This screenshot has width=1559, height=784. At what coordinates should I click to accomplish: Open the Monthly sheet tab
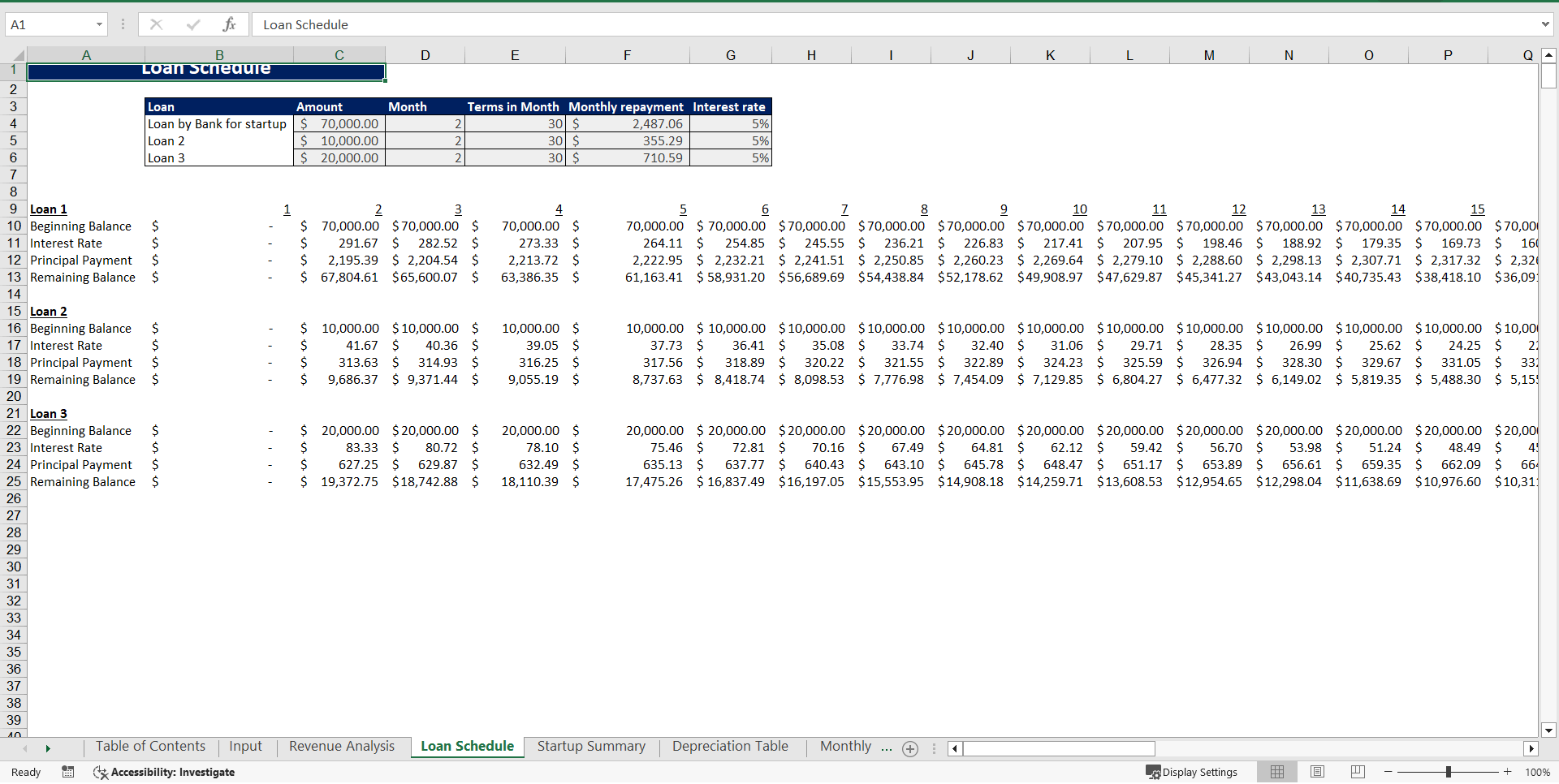point(845,746)
